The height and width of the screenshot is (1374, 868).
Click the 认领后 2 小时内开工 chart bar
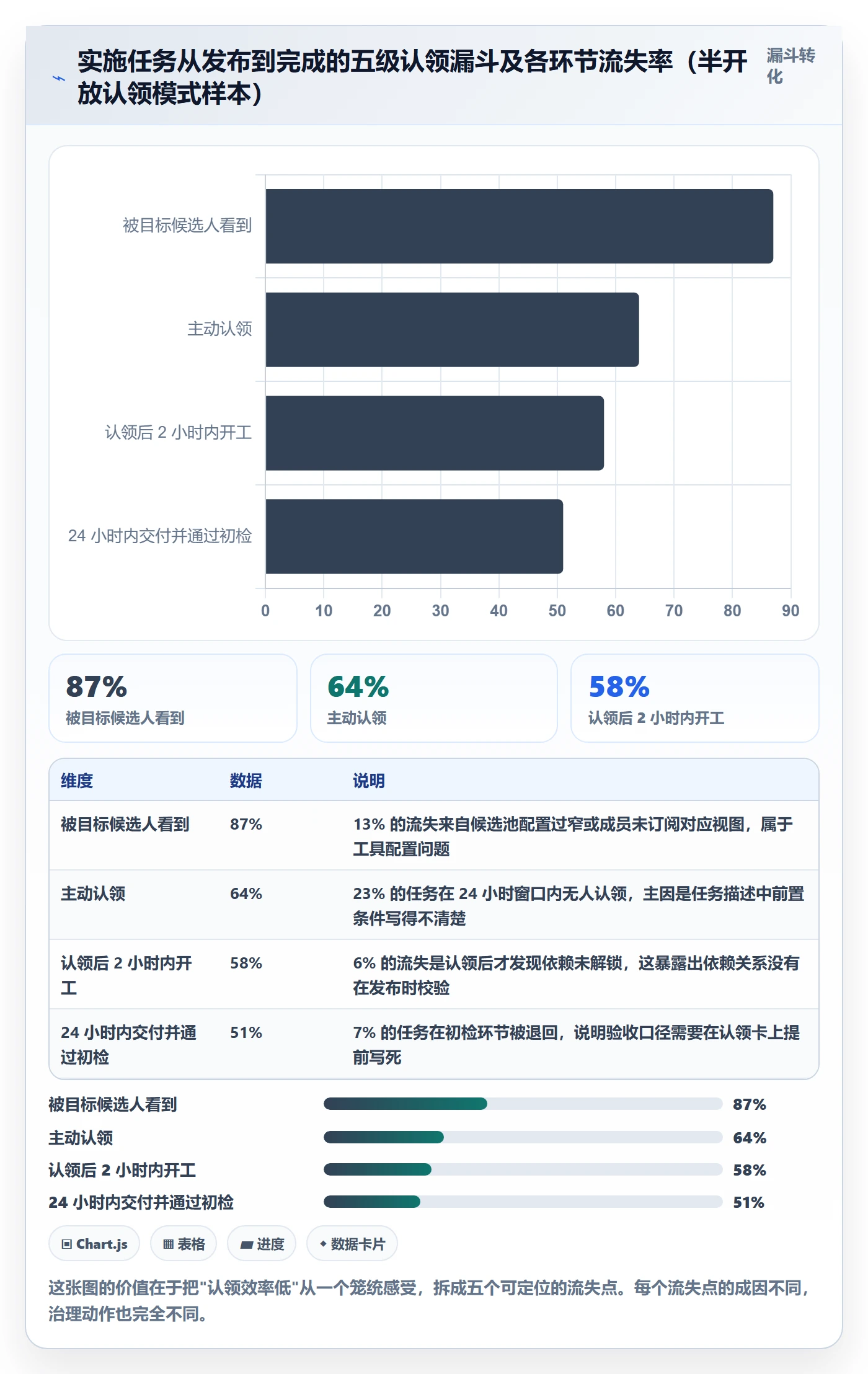coord(435,433)
